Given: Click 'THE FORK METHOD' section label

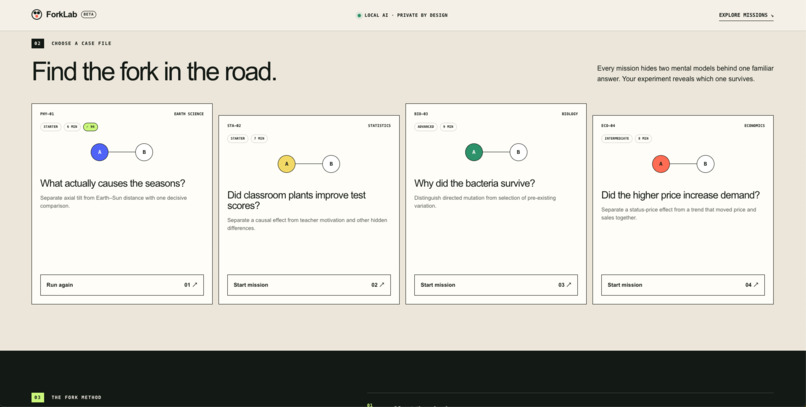Looking at the screenshot, I should pyautogui.click(x=76, y=397).
